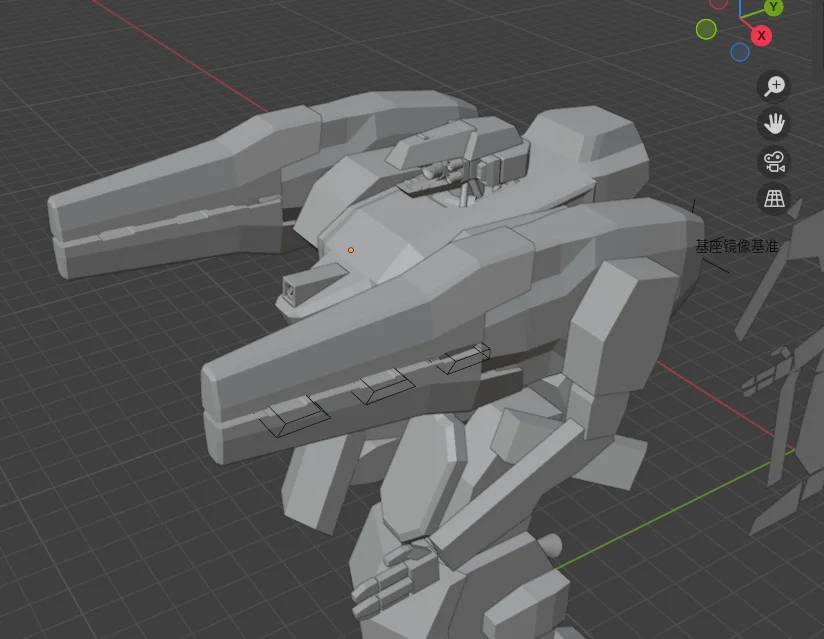The height and width of the screenshot is (639, 824).
Task: Toggle the camera view icon
Action: (774, 161)
